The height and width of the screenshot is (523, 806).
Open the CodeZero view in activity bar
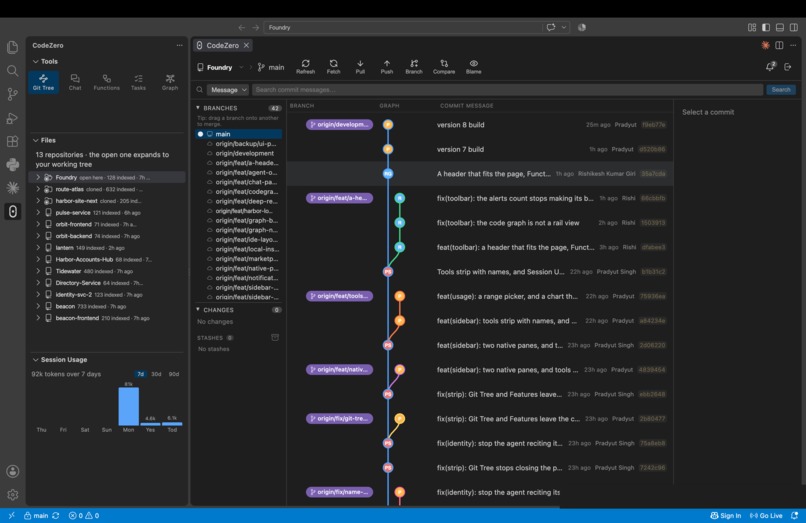tap(12, 211)
